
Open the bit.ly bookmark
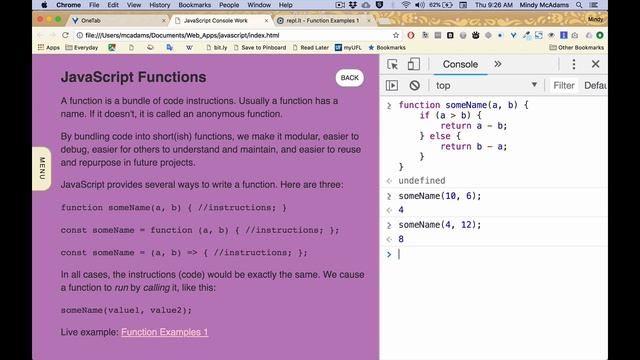[x=217, y=47]
